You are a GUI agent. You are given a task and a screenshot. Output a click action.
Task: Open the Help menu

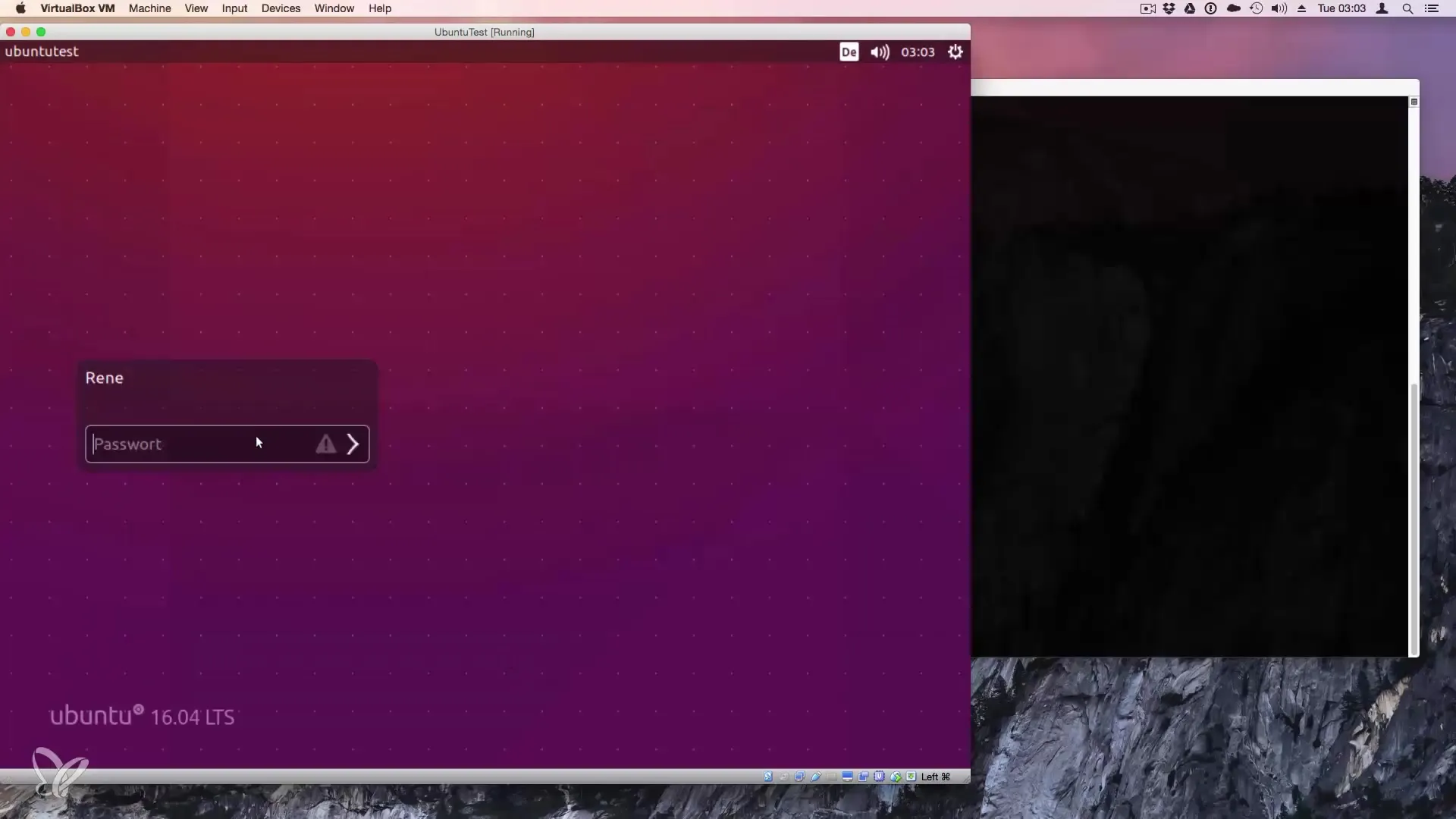pos(380,8)
